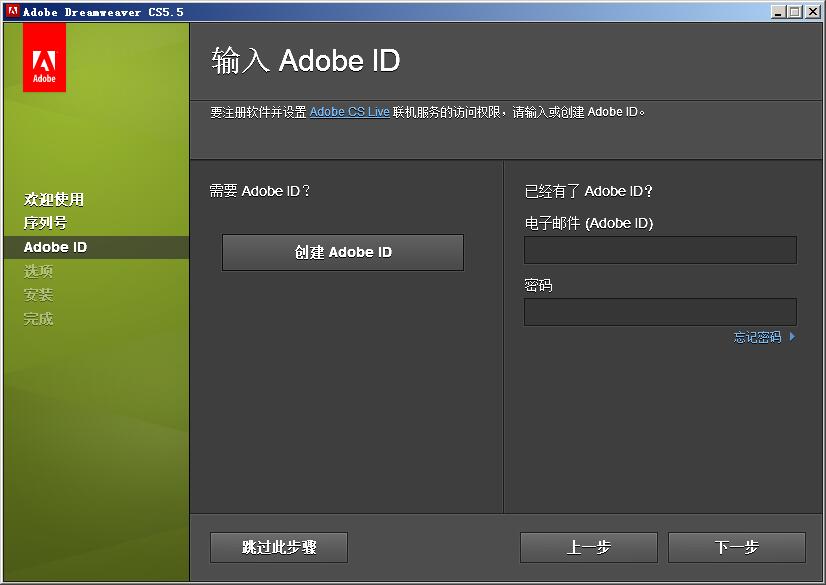The height and width of the screenshot is (585, 826).
Task: Select the 欢迎使用 step in sidebar
Action: (x=54, y=200)
